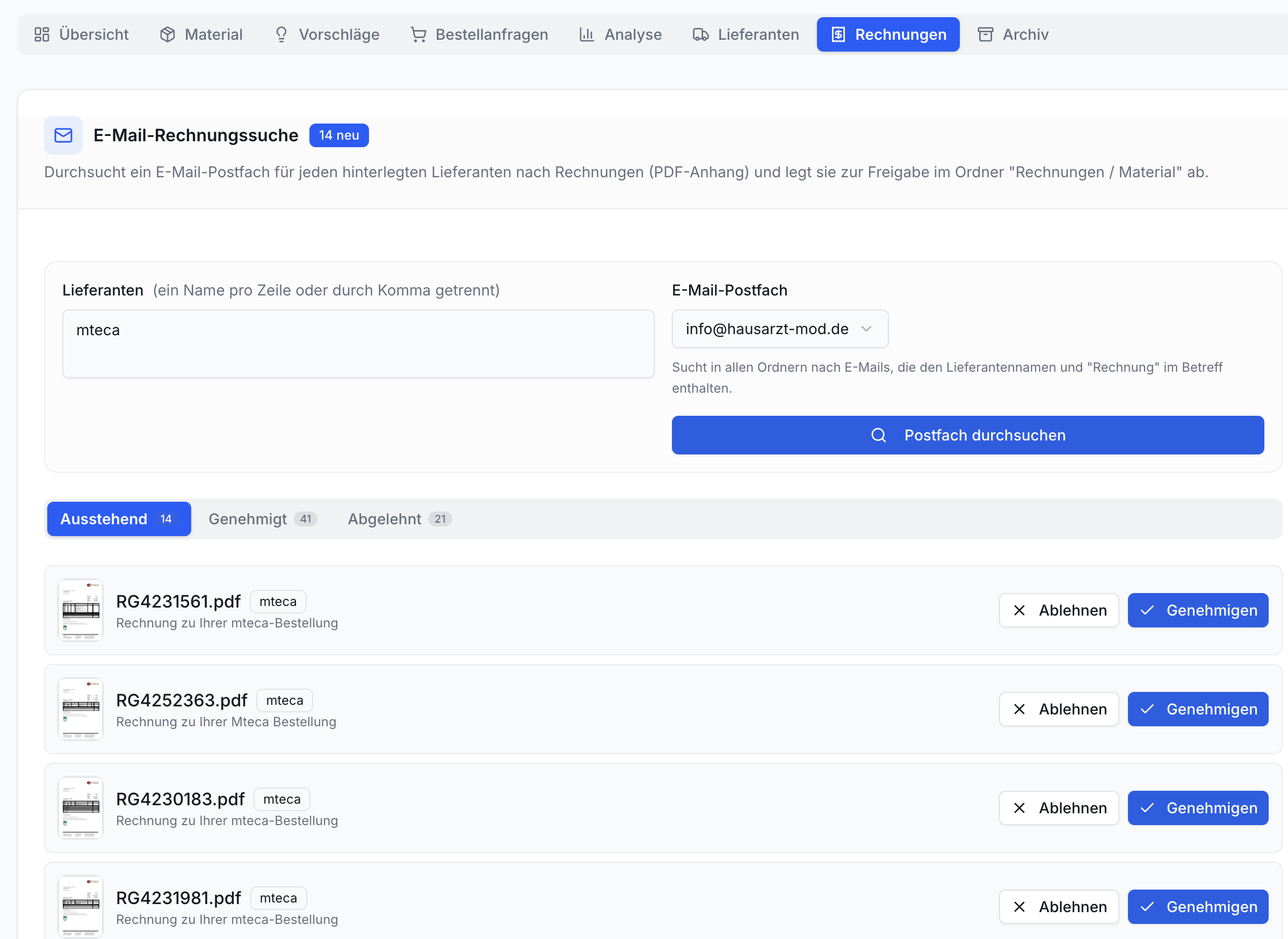The height and width of the screenshot is (939, 1288).
Task: Open the thumbnail preview of RG4231981.pdf
Action: point(81,907)
